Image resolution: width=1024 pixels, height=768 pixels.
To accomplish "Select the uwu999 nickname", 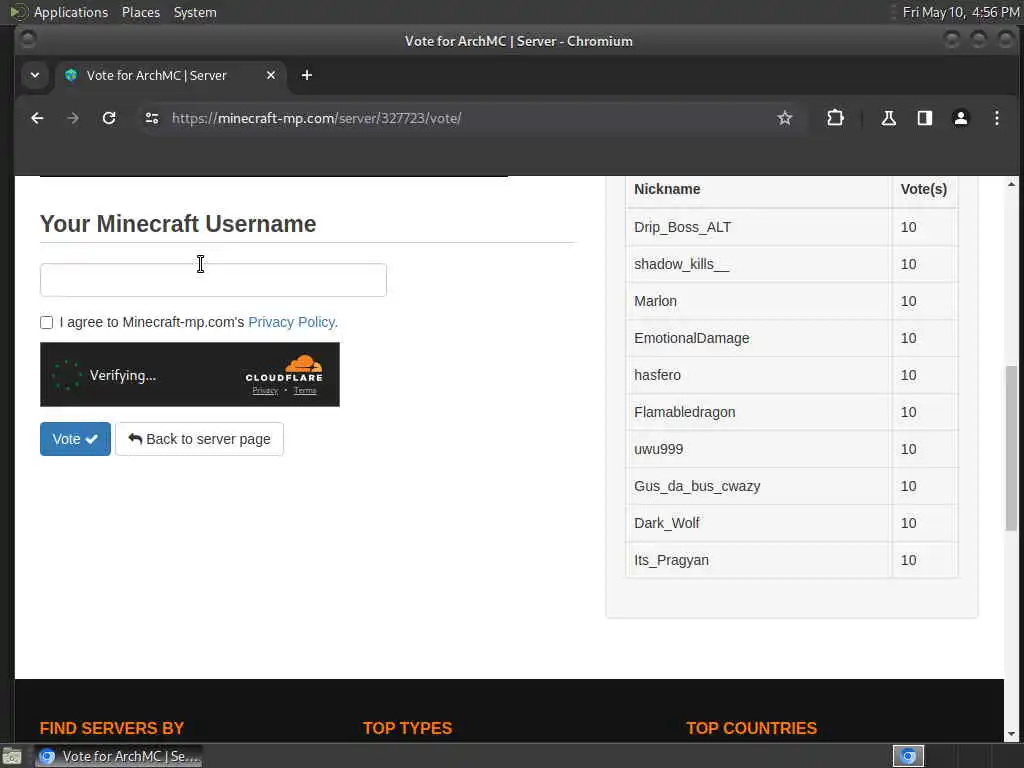I will coord(658,449).
